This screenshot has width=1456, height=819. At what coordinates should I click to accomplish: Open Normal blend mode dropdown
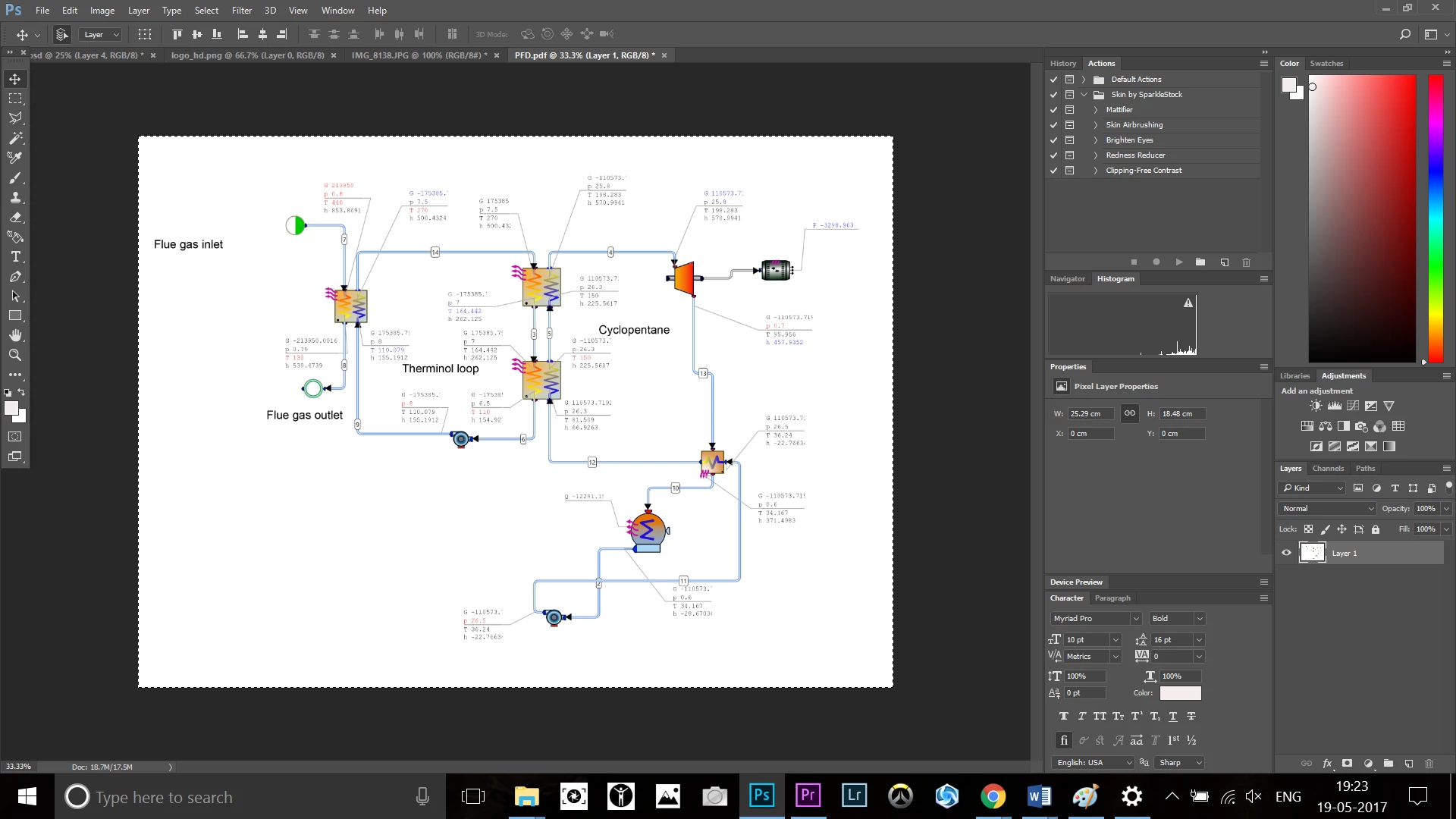(1326, 509)
